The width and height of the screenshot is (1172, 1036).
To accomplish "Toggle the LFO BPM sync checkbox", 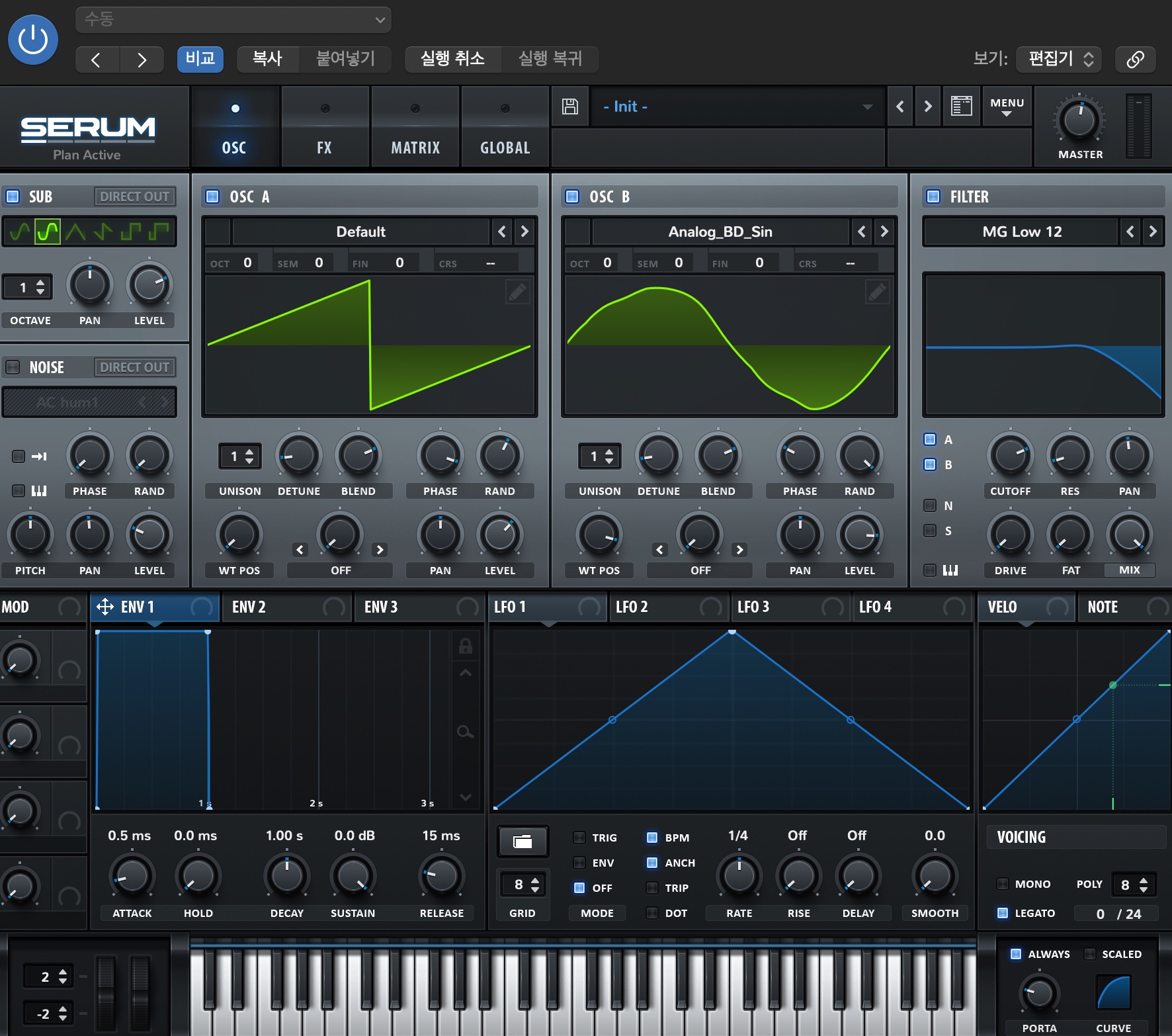I will coord(652,838).
